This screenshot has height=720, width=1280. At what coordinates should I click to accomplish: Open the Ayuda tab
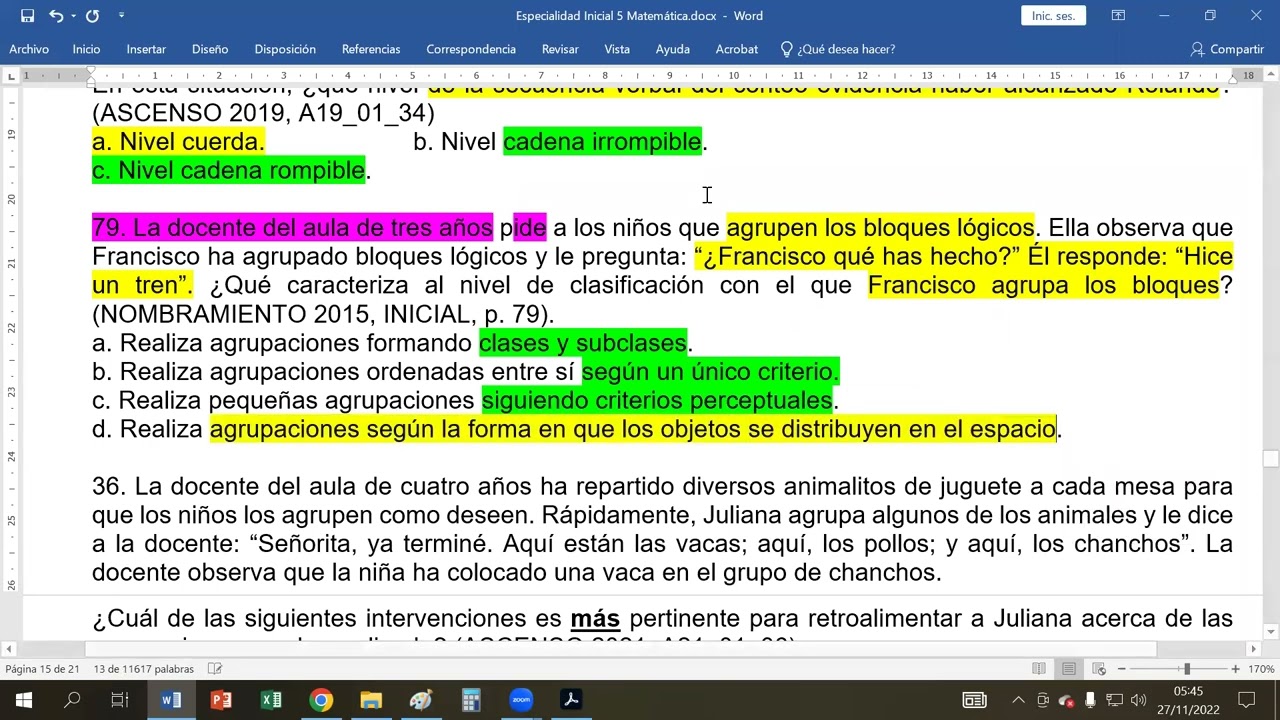point(673,49)
